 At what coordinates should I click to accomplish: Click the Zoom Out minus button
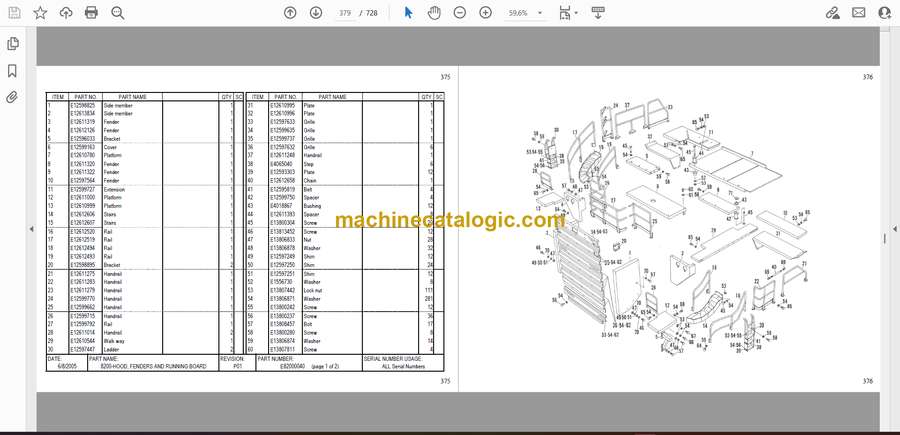460,13
